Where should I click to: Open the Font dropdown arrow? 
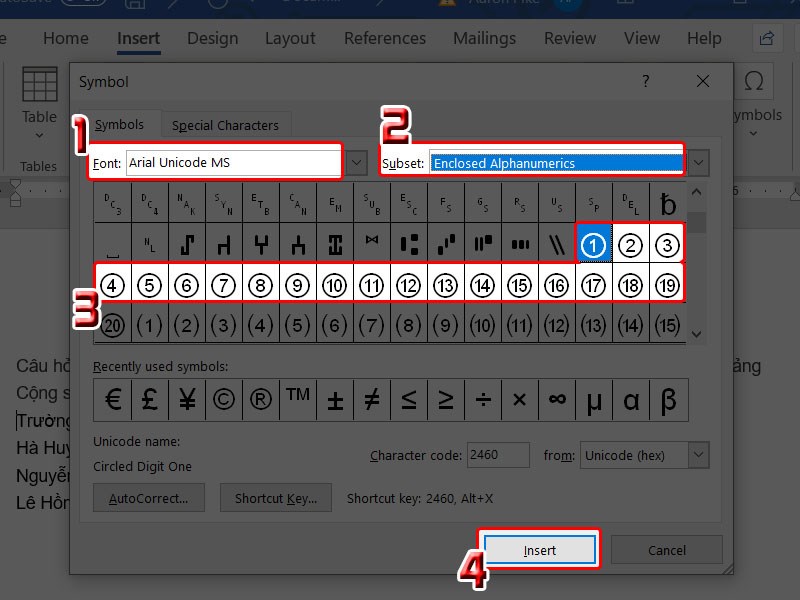click(x=357, y=162)
